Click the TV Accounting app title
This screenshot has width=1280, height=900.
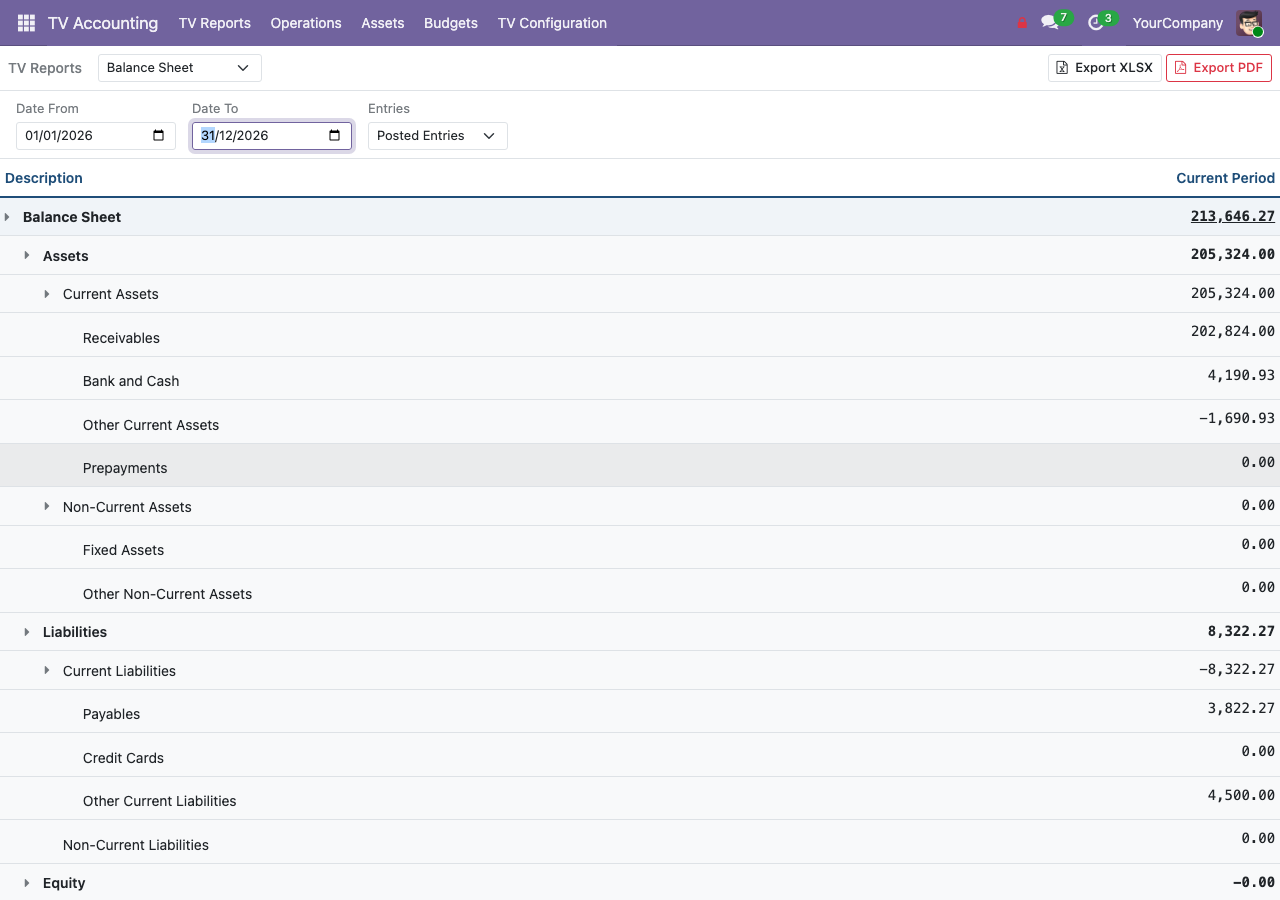[103, 23]
